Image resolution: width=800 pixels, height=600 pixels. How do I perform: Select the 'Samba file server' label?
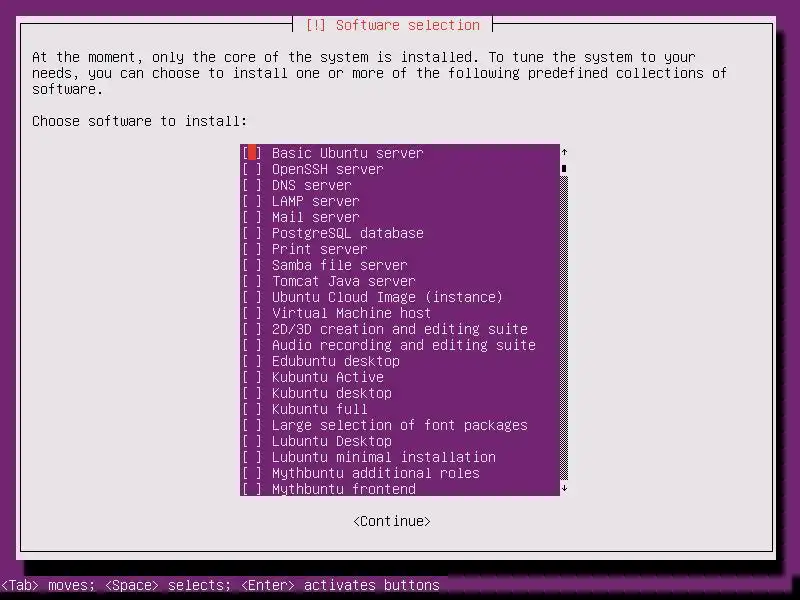click(340, 265)
